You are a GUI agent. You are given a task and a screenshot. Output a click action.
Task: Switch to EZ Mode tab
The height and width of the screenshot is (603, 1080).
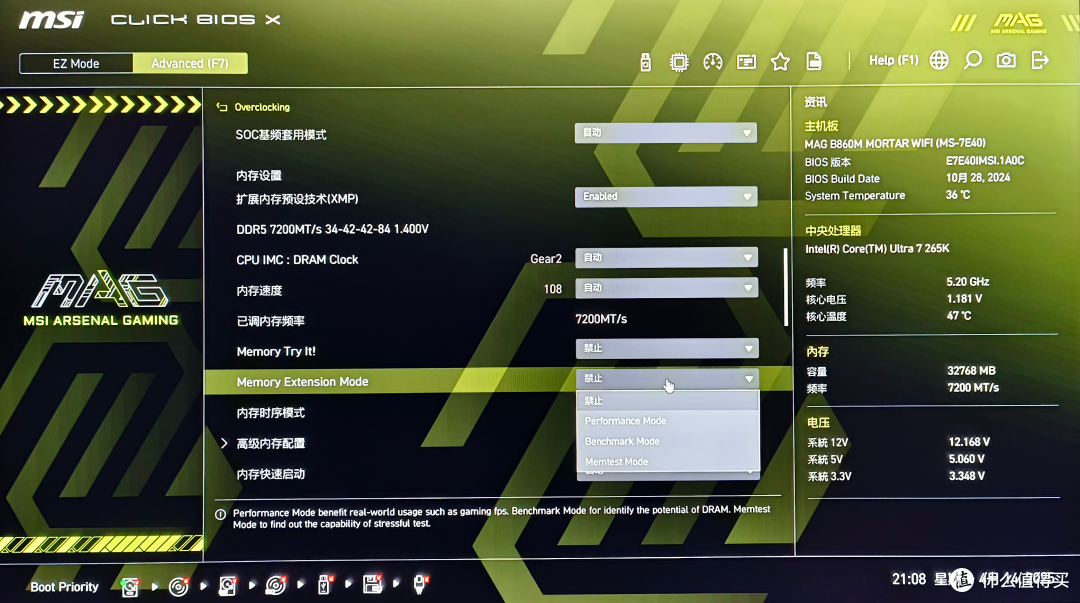[76, 63]
